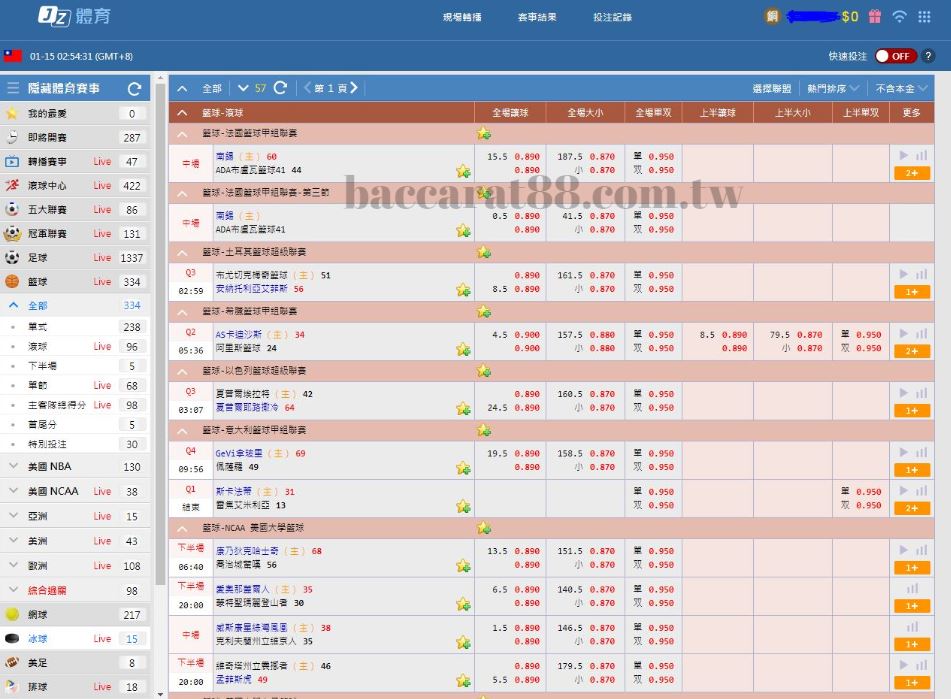Click the gift box icon in header

(x=874, y=16)
